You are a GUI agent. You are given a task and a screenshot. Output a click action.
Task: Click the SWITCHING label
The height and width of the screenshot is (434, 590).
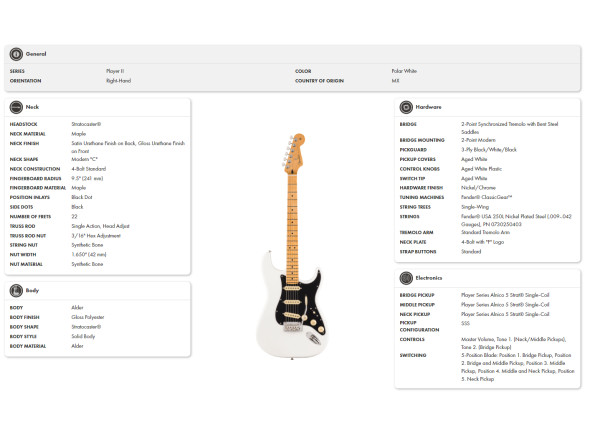coord(413,355)
